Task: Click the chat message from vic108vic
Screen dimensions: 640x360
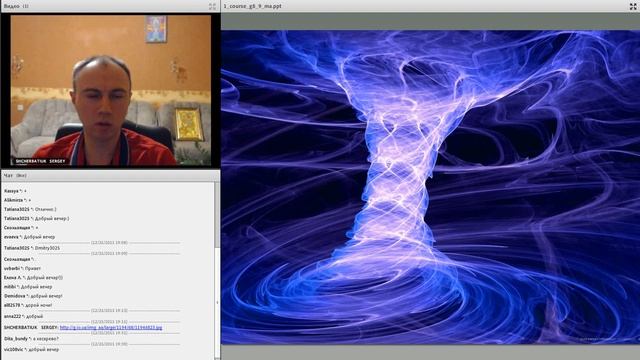Action: click(31, 350)
